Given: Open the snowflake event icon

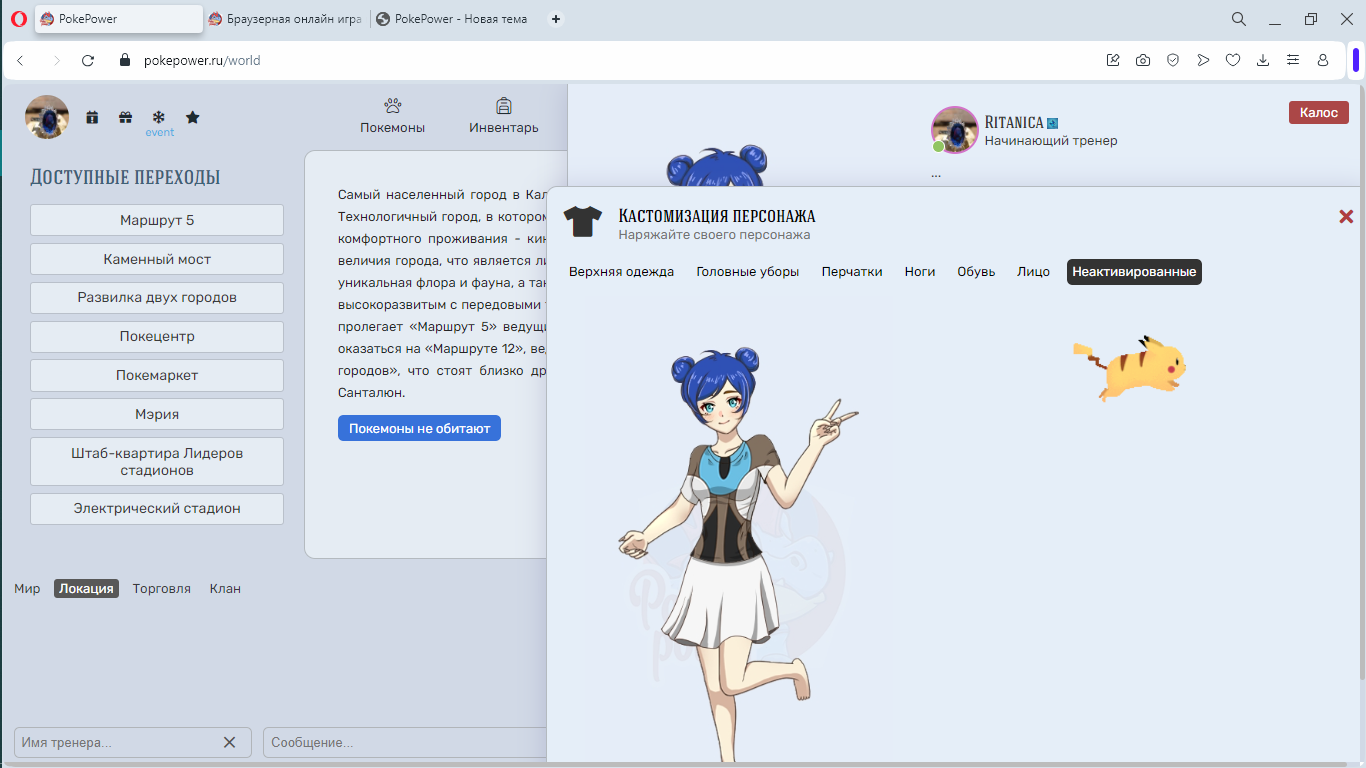Looking at the screenshot, I should (158, 117).
